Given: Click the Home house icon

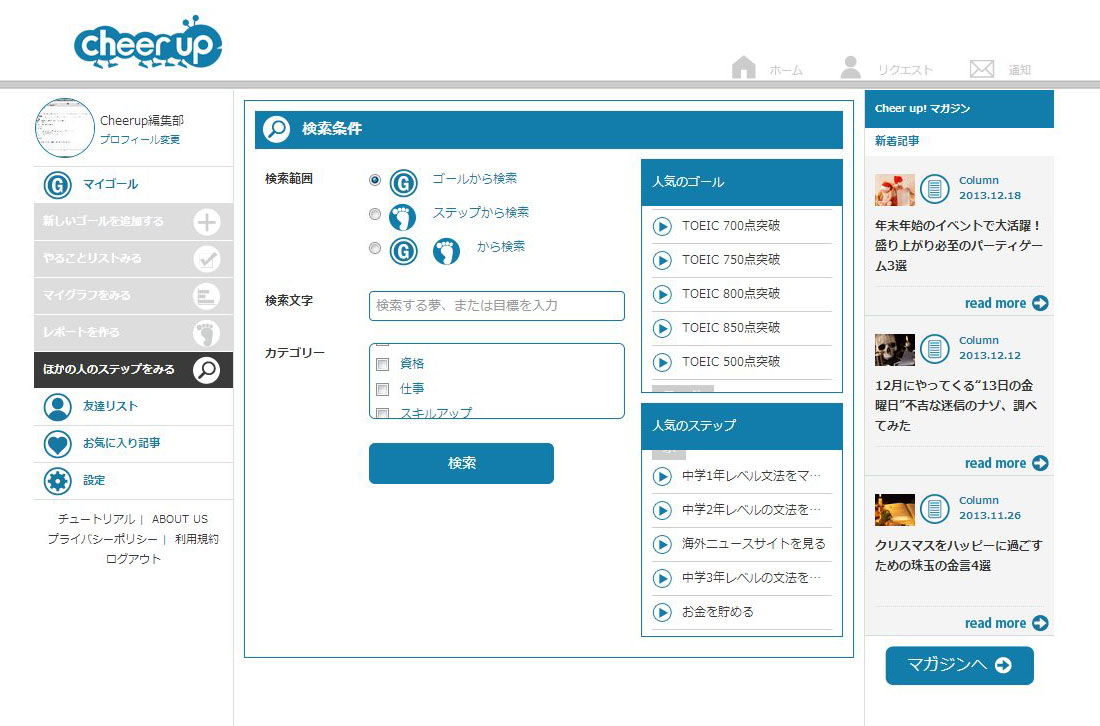Looking at the screenshot, I should [743, 68].
